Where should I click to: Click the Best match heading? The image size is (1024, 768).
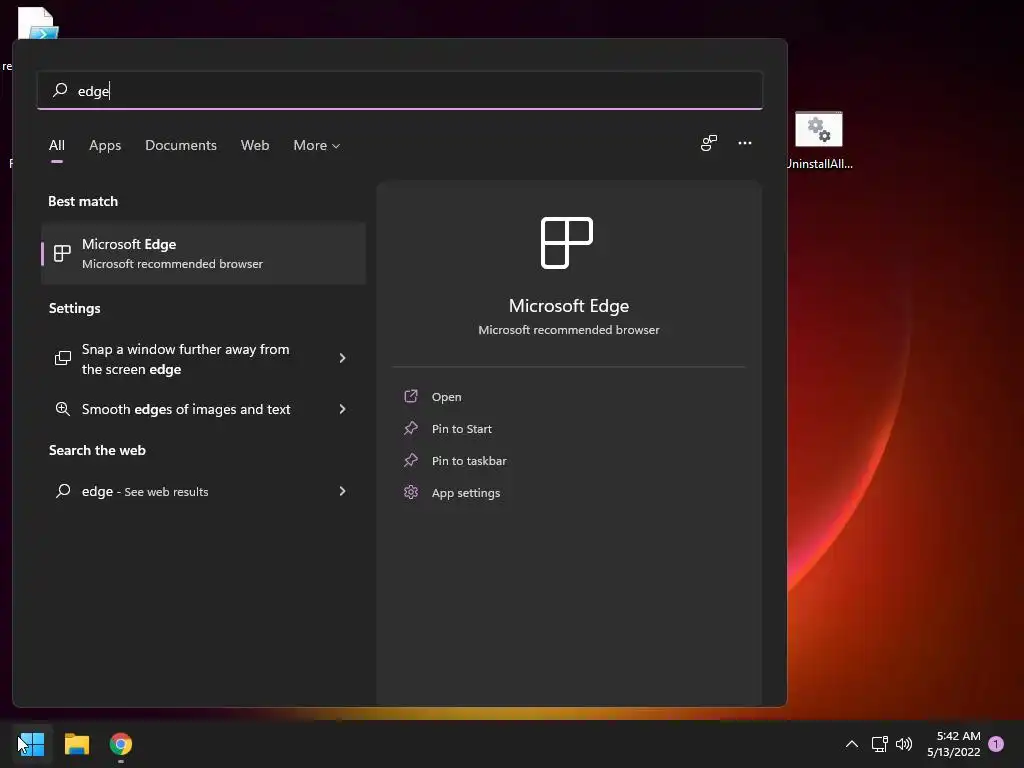point(83,201)
